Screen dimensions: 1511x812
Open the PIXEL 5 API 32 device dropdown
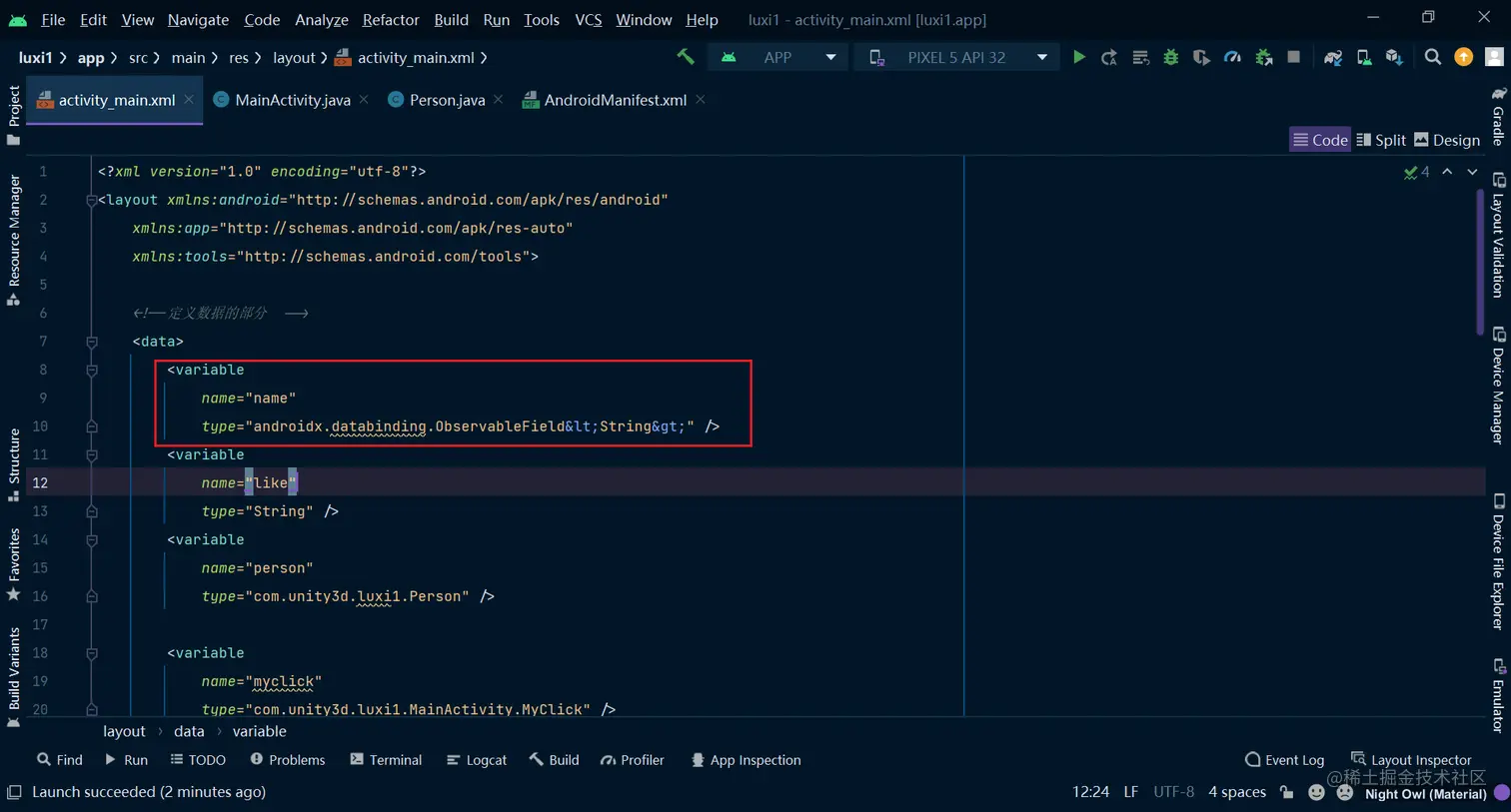point(956,57)
